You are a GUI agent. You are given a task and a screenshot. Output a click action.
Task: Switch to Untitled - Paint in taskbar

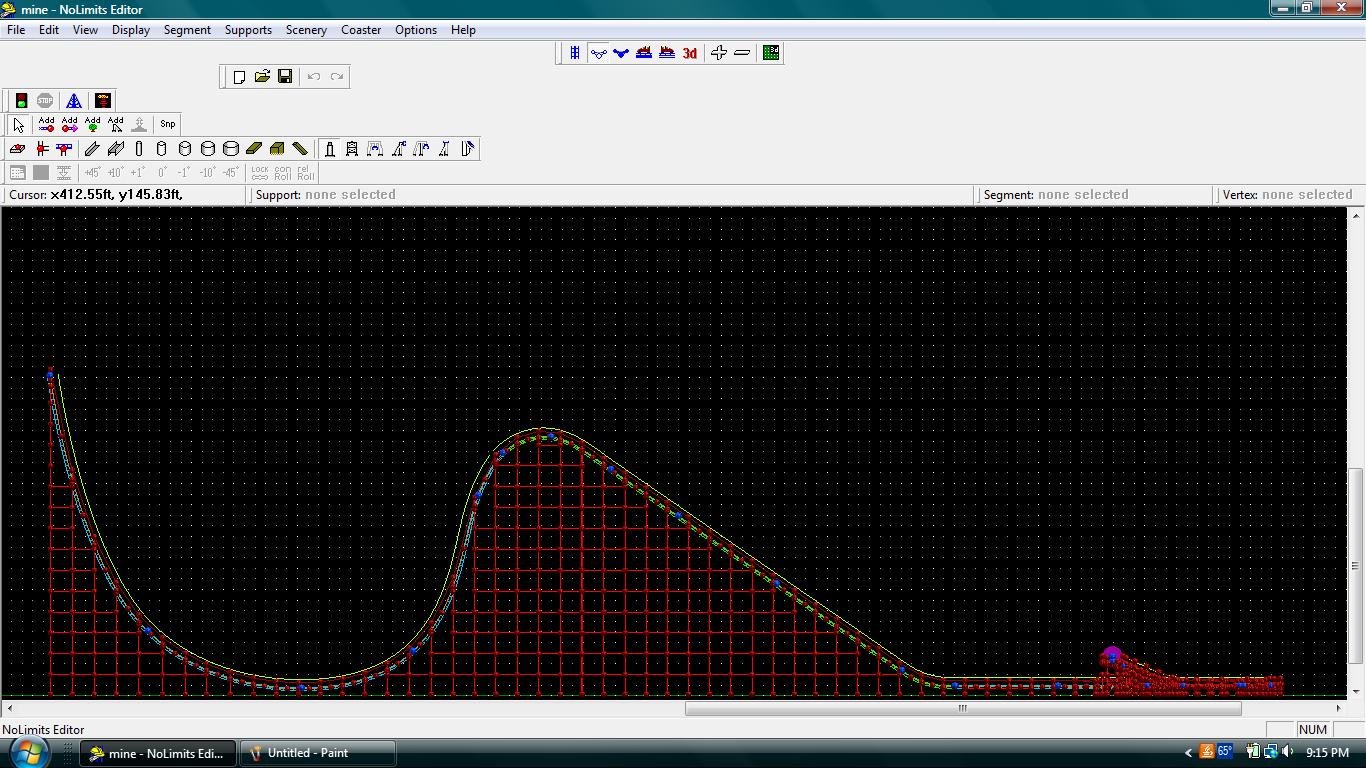pyautogui.click(x=318, y=753)
